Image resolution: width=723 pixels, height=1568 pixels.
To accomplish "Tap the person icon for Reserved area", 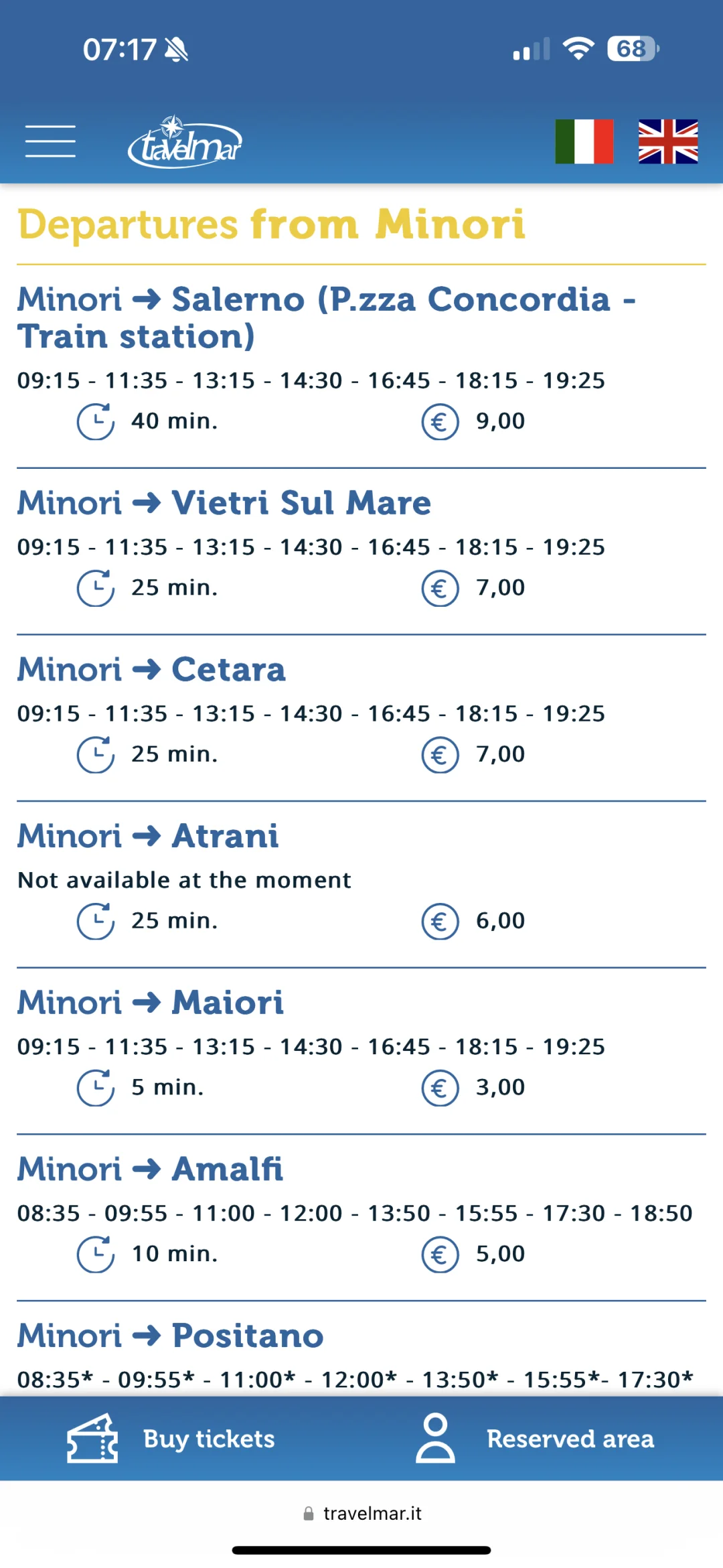I will click(x=435, y=1438).
